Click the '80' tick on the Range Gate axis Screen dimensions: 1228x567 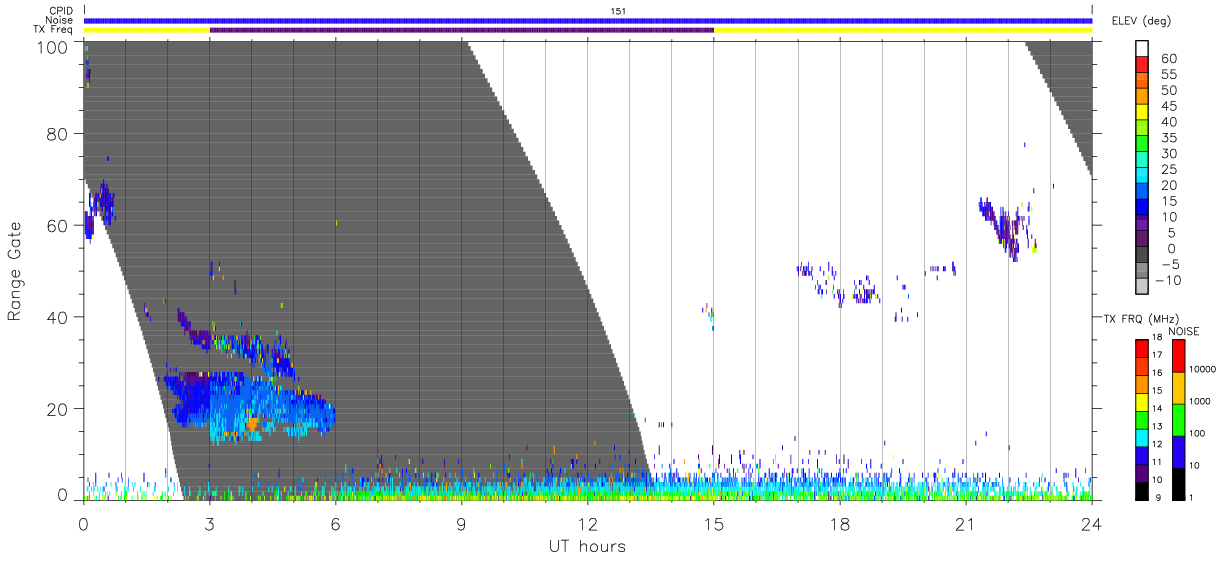click(x=58, y=134)
